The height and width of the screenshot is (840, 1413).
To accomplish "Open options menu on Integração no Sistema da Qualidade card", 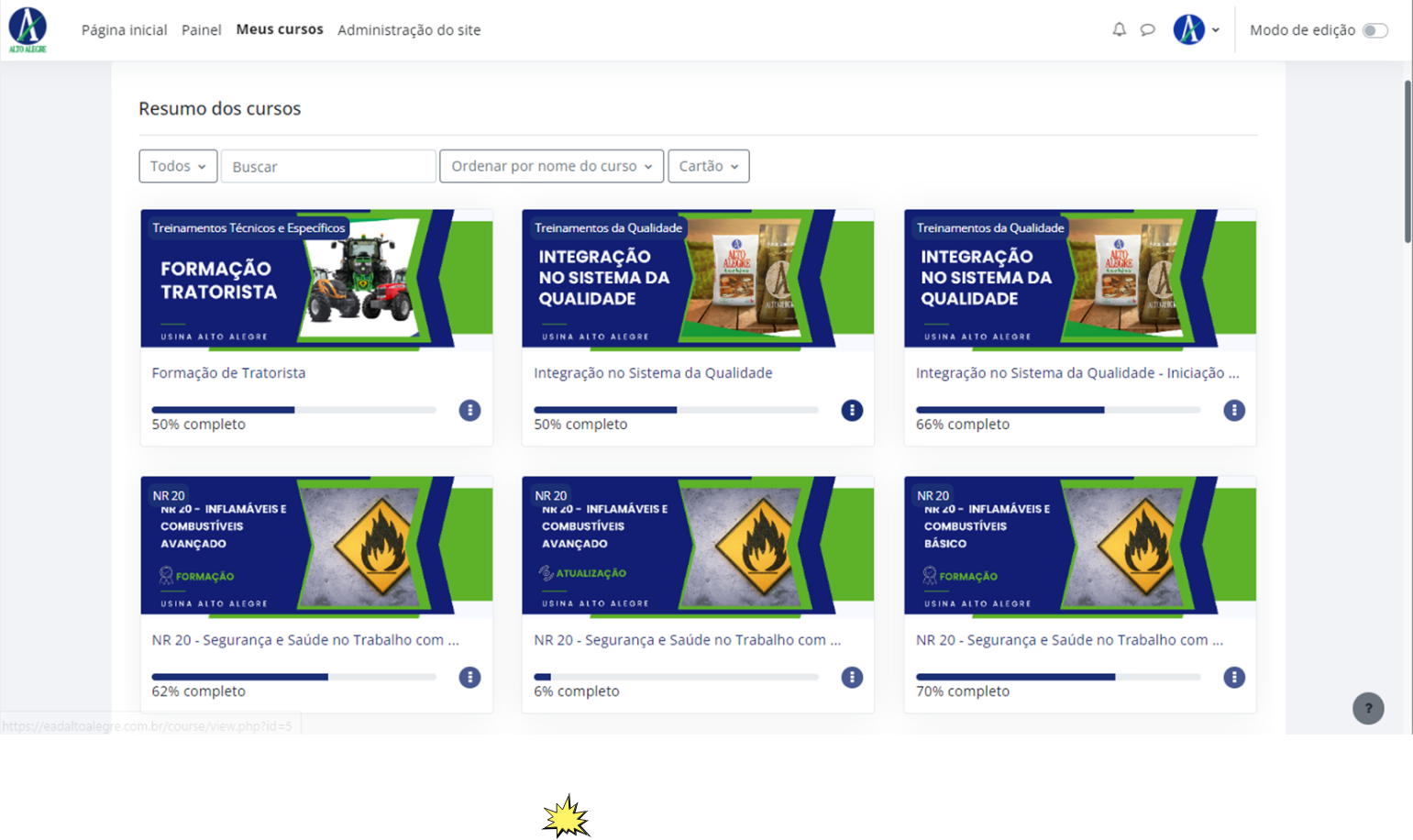I will point(852,410).
